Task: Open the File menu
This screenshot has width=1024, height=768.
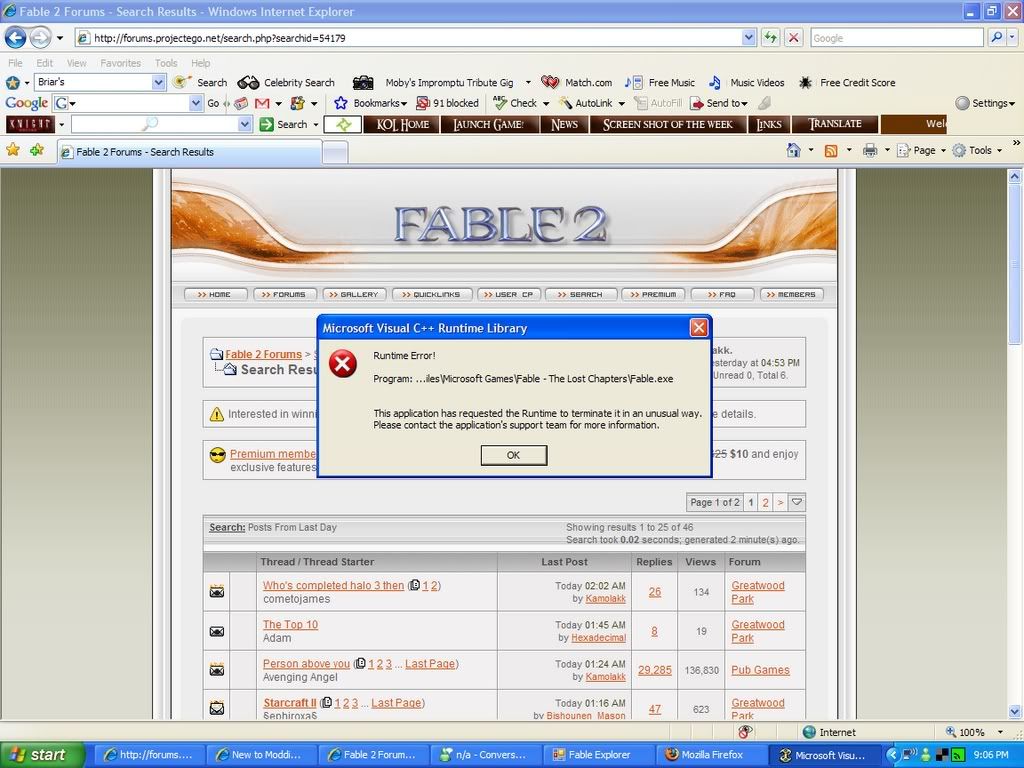Action: point(15,63)
